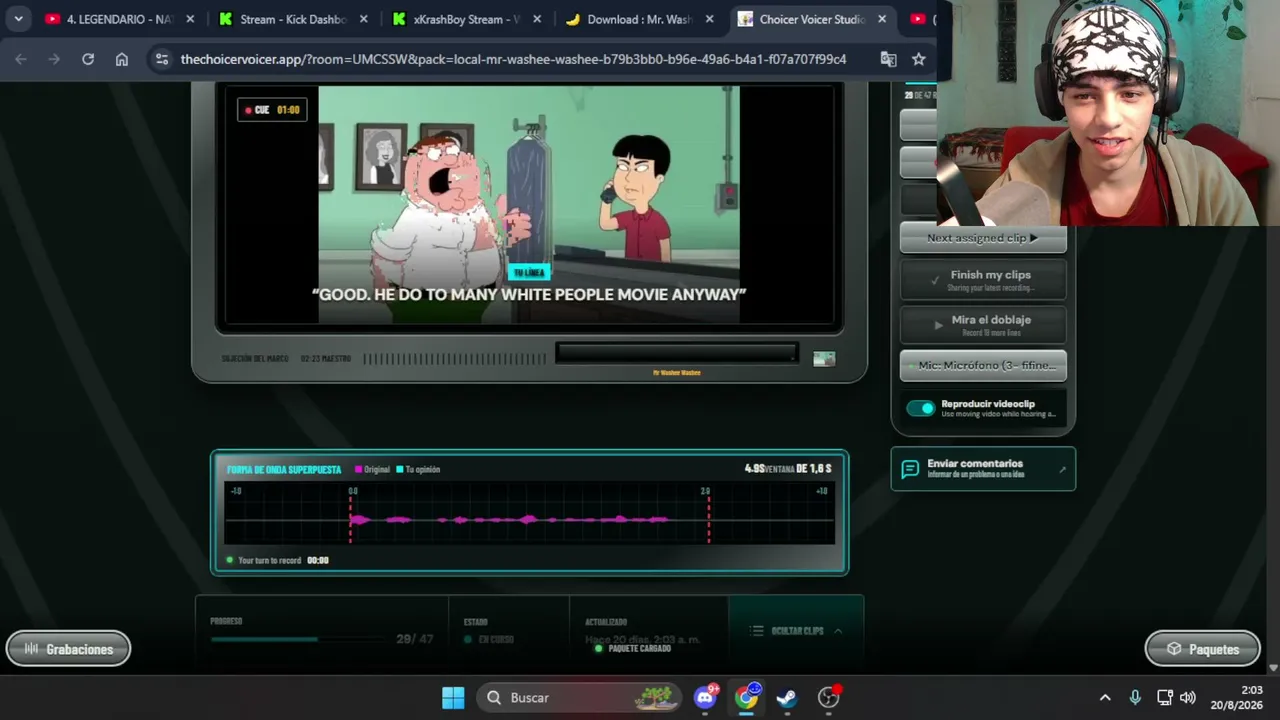Click the microphone icon in system tray
Image resolution: width=1280 pixels, height=720 pixels.
click(1135, 697)
